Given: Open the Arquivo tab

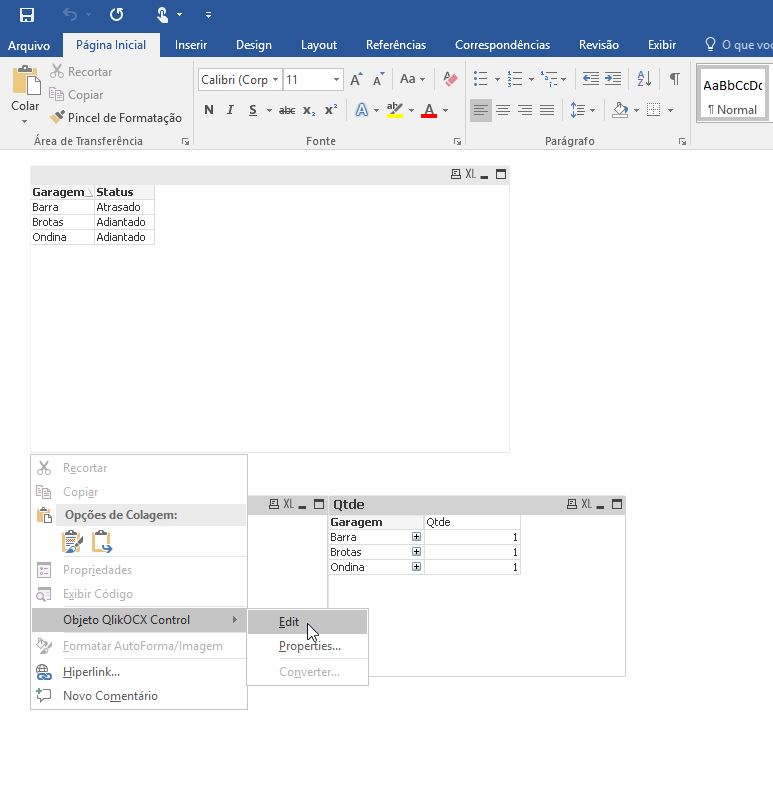Looking at the screenshot, I should (29, 45).
